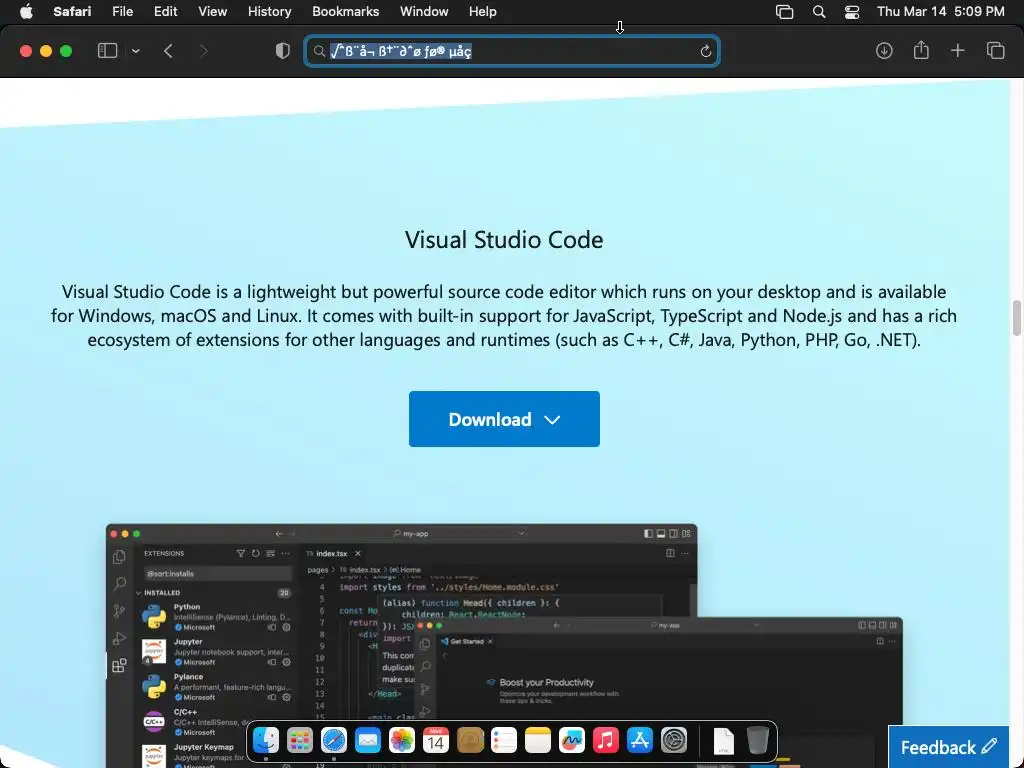Open the Share menu in Safari toolbar

tap(921, 50)
